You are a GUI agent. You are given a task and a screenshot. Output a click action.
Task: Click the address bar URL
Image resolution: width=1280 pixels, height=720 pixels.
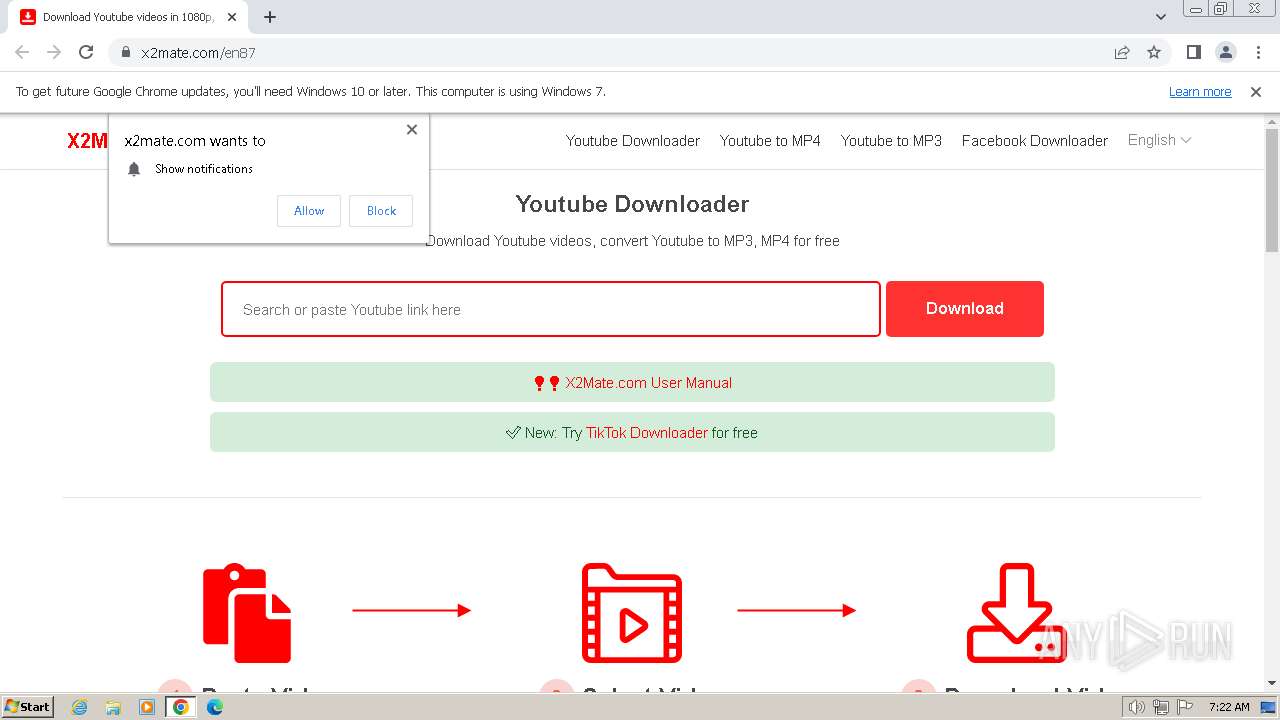pos(198,53)
